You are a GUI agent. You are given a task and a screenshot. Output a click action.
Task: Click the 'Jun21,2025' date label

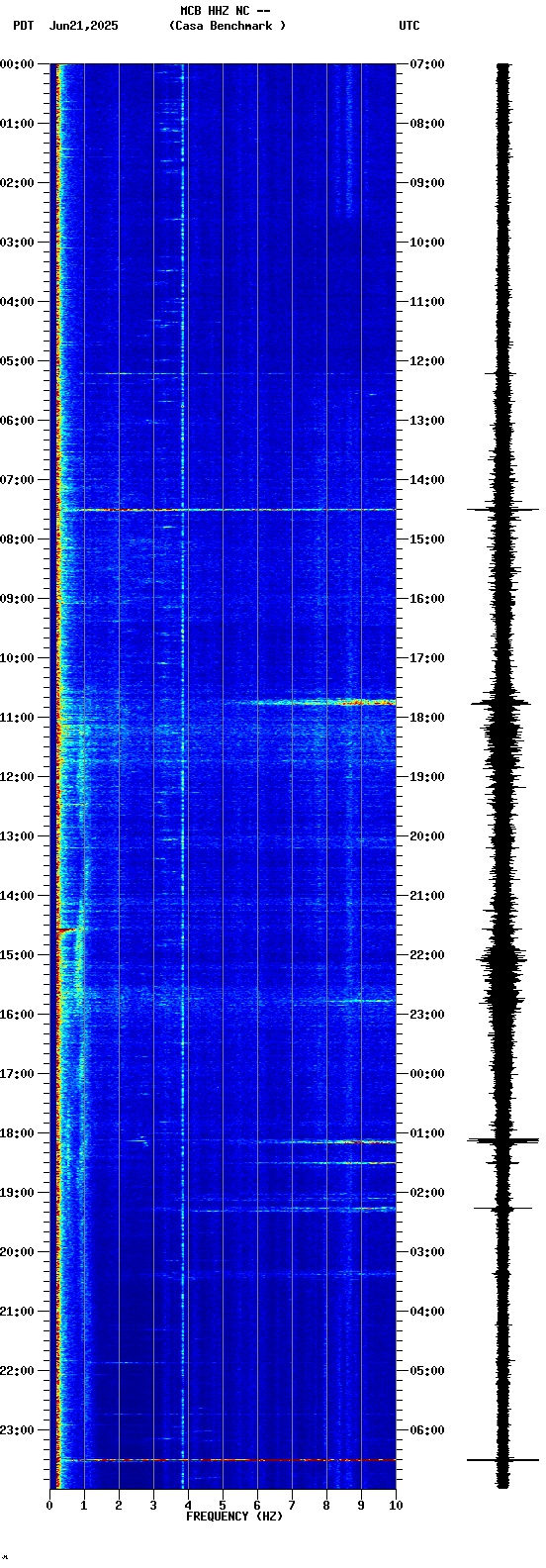coord(83,26)
